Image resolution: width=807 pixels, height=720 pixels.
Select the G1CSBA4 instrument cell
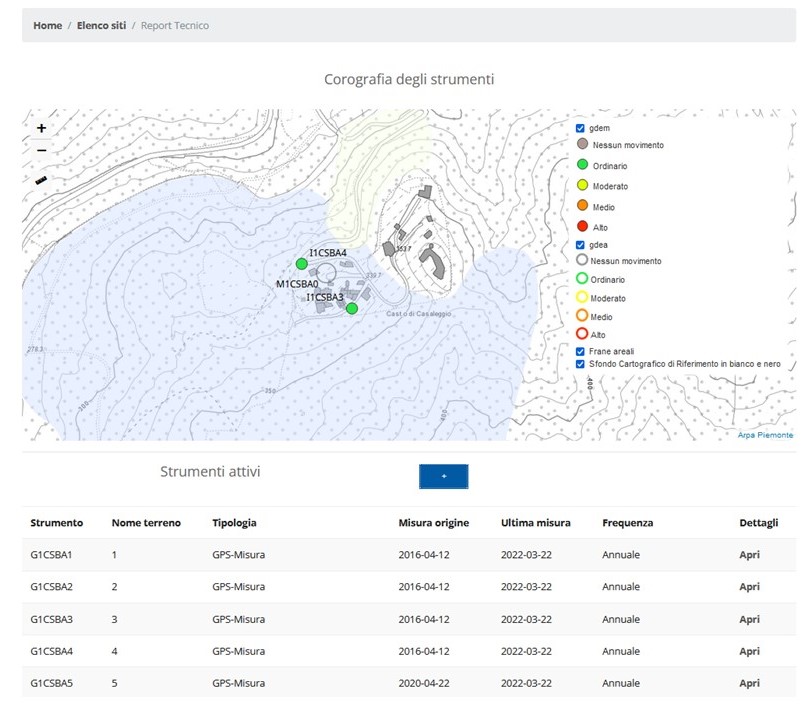pyautogui.click(x=51, y=651)
